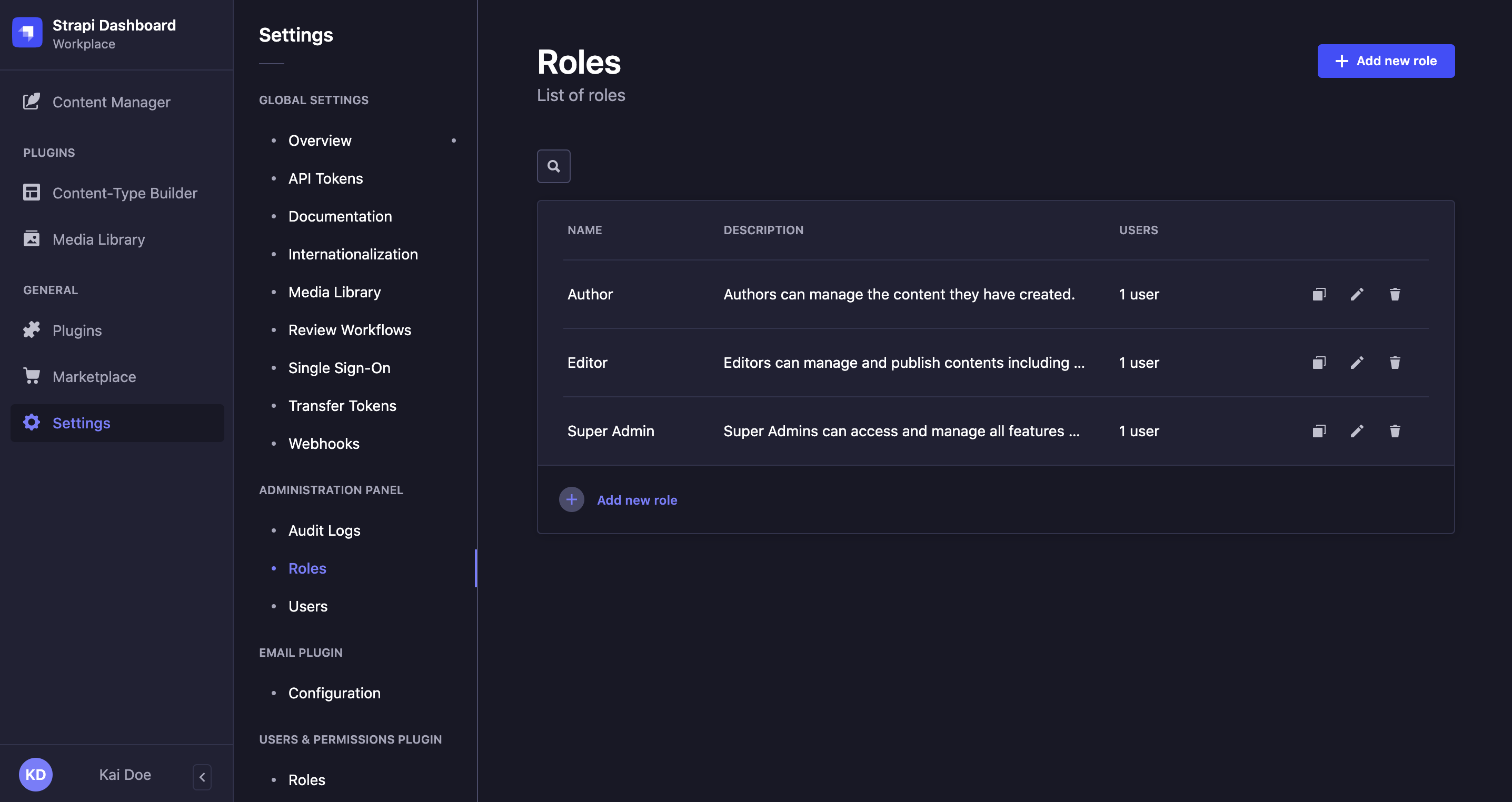Open the Plugins section

76,330
